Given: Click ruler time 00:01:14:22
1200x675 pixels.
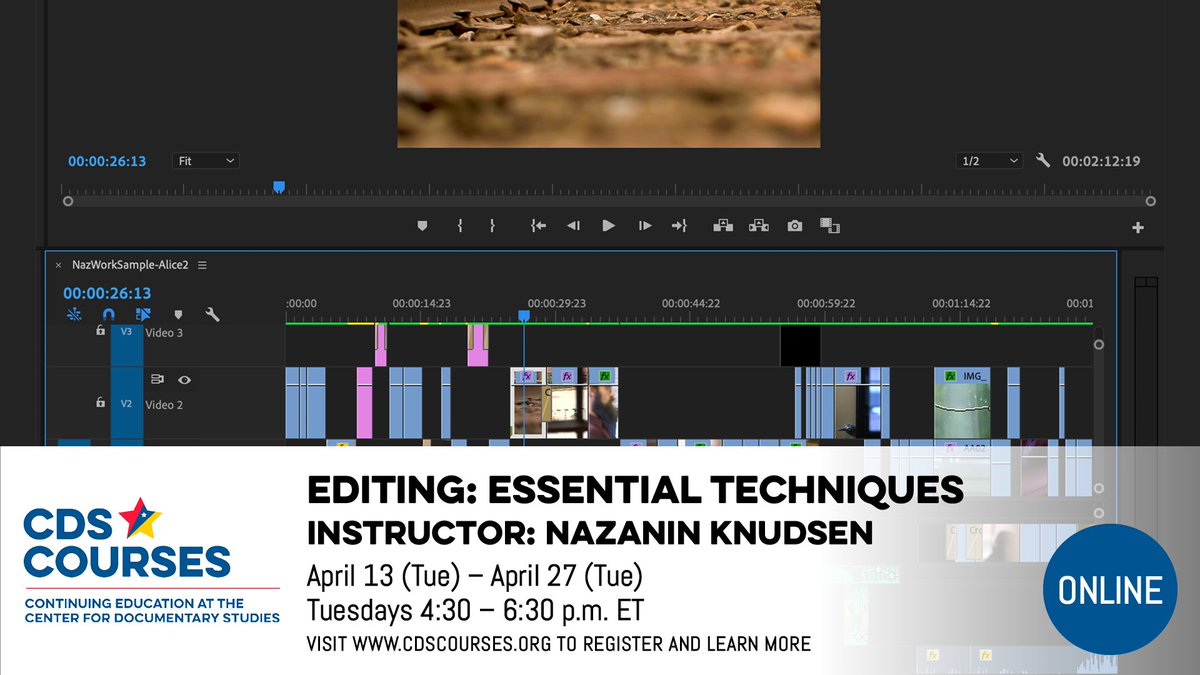Looking at the screenshot, I should click(961, 303).
